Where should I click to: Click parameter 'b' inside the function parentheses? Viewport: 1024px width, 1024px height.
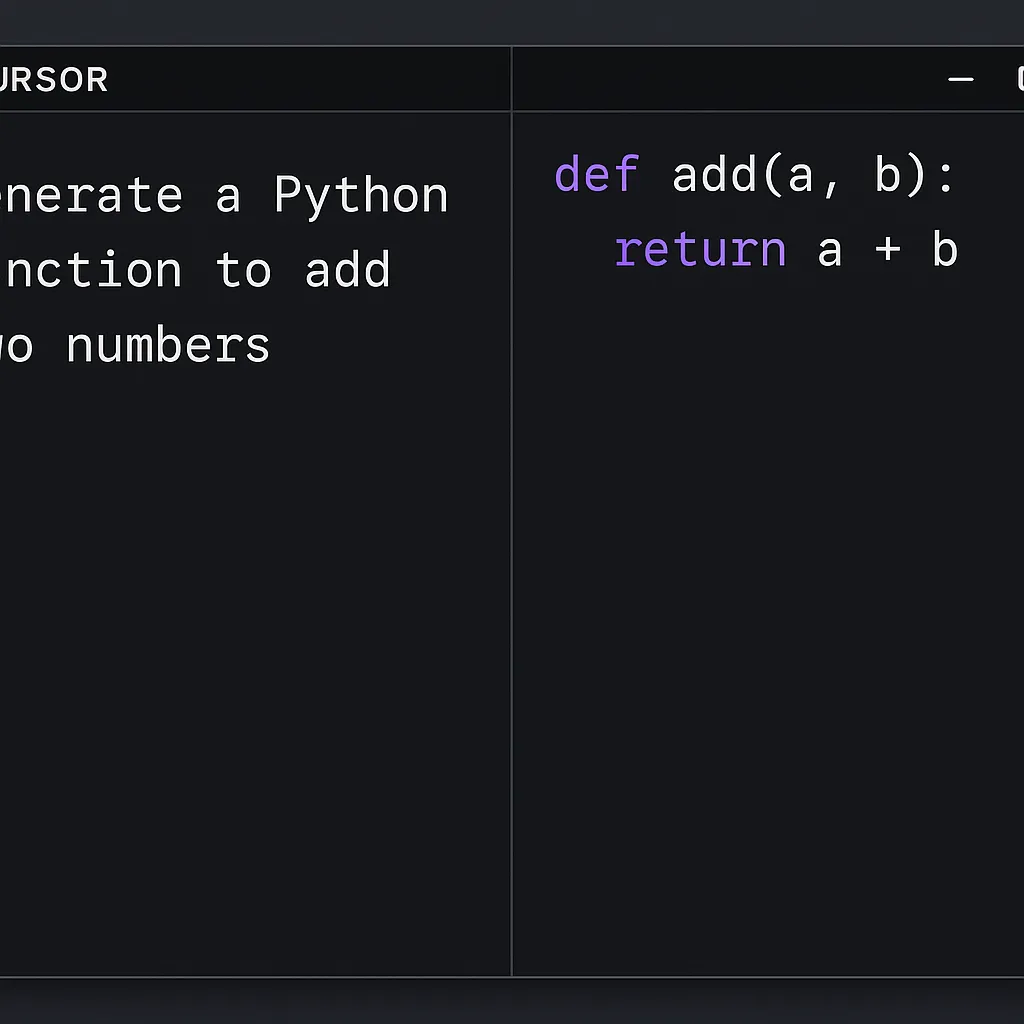(x=888, y=175)
